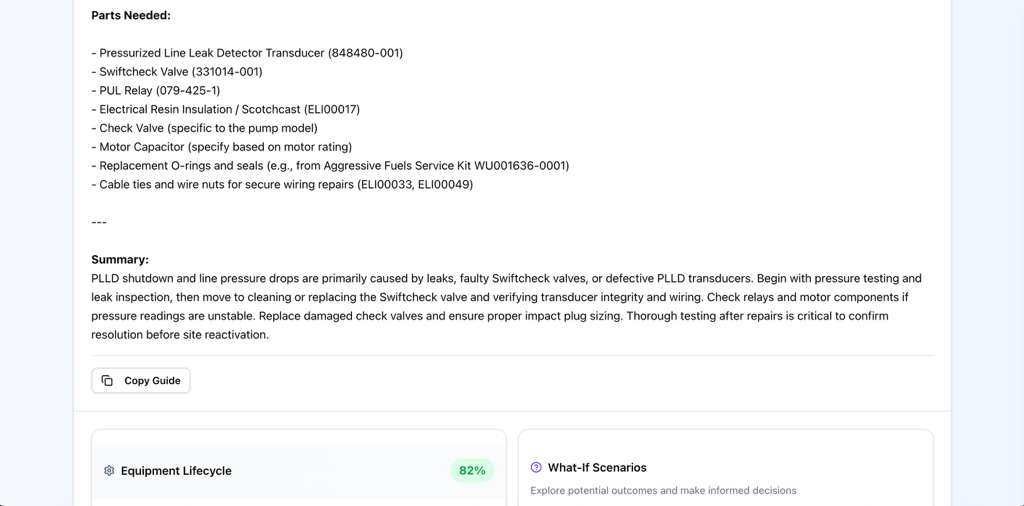Click the copy icon in Copy Guide
Image resolution: width=1024 pixels, height=506 pixels.
pyautogui.click(x=107, y=381)
